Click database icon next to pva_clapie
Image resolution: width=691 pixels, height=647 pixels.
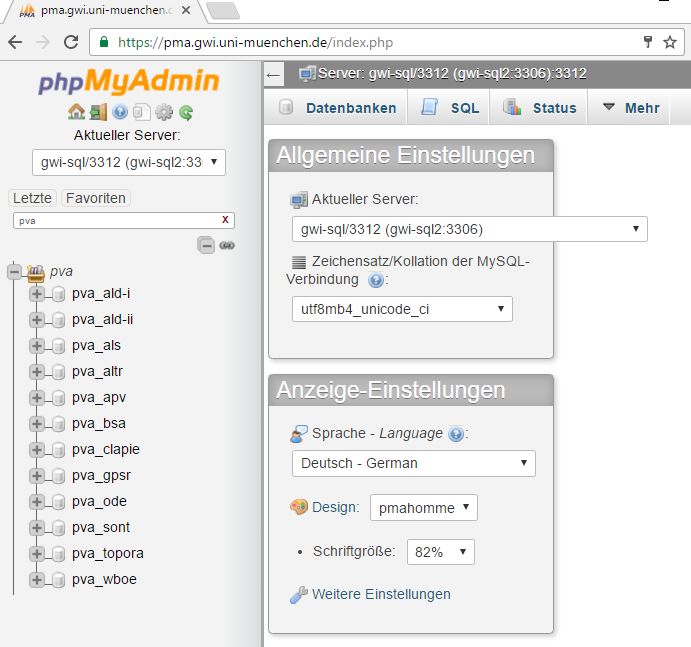pyautogui.click(x=58, y=450)
